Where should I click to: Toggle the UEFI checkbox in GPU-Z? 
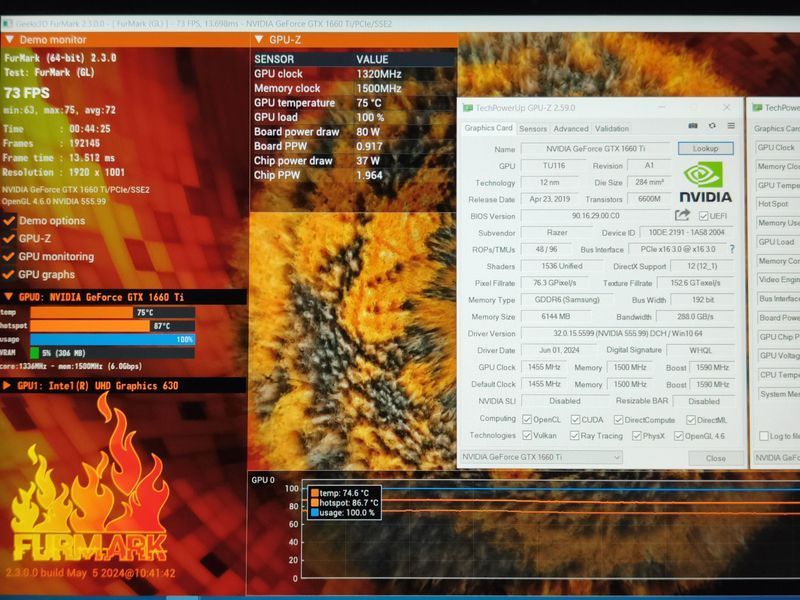(704, 216)
